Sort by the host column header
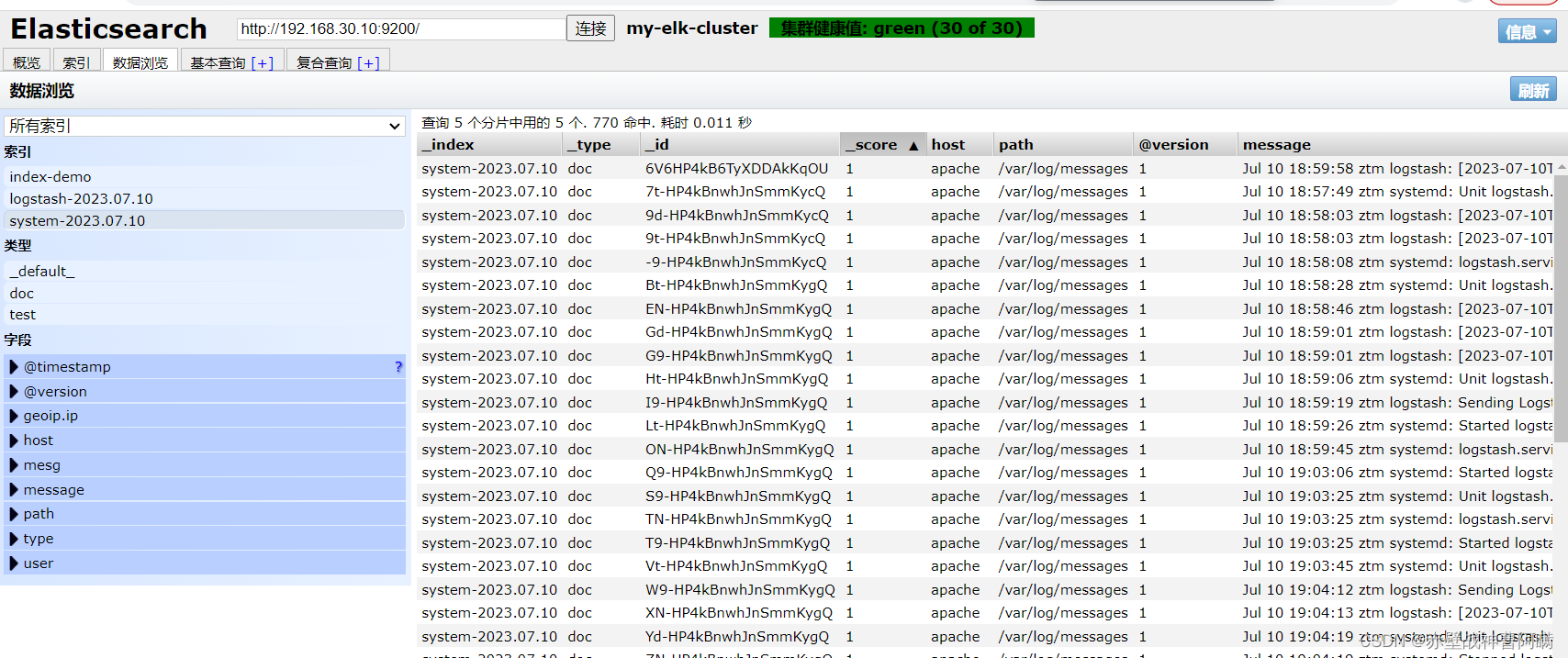 (x=960, y=144)
